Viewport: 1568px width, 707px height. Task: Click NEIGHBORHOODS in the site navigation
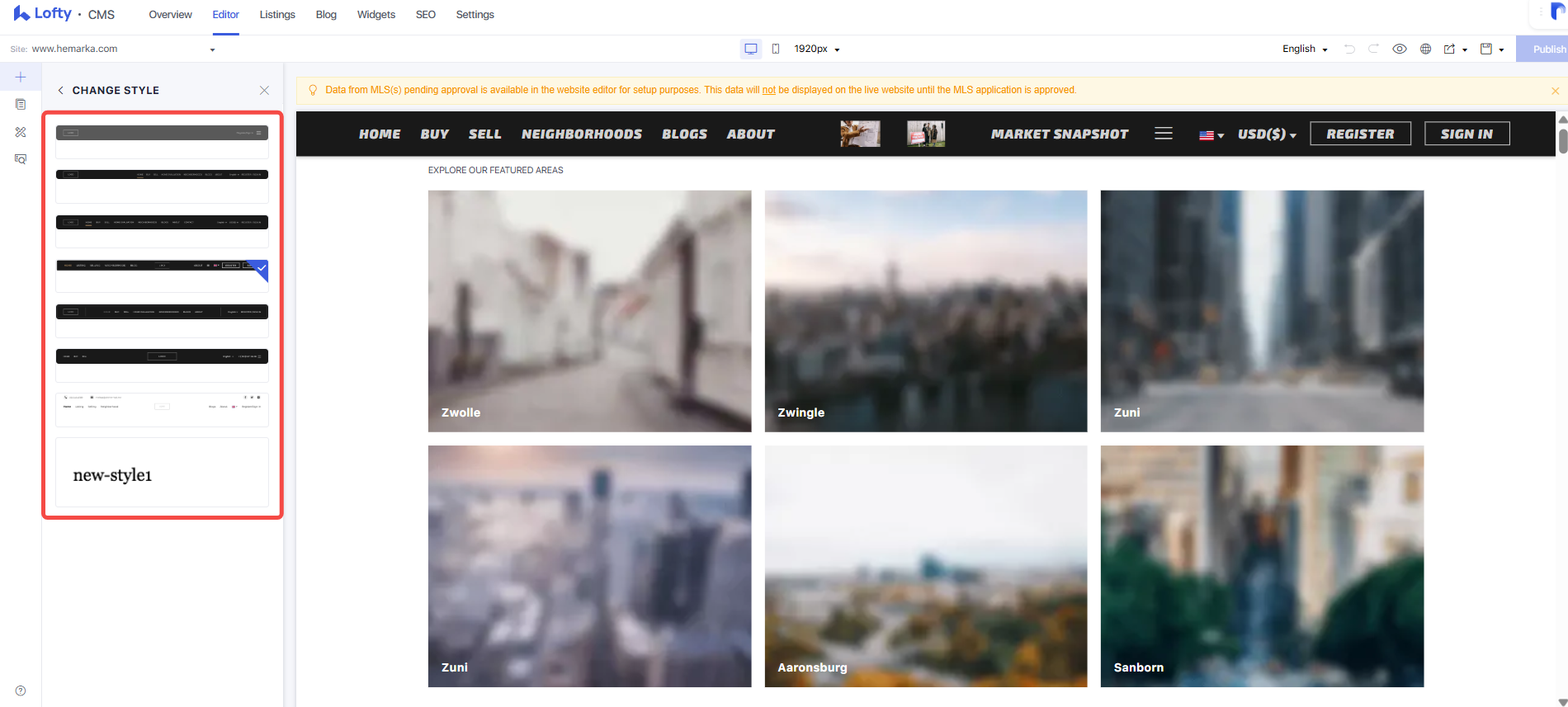coord(582,134)
